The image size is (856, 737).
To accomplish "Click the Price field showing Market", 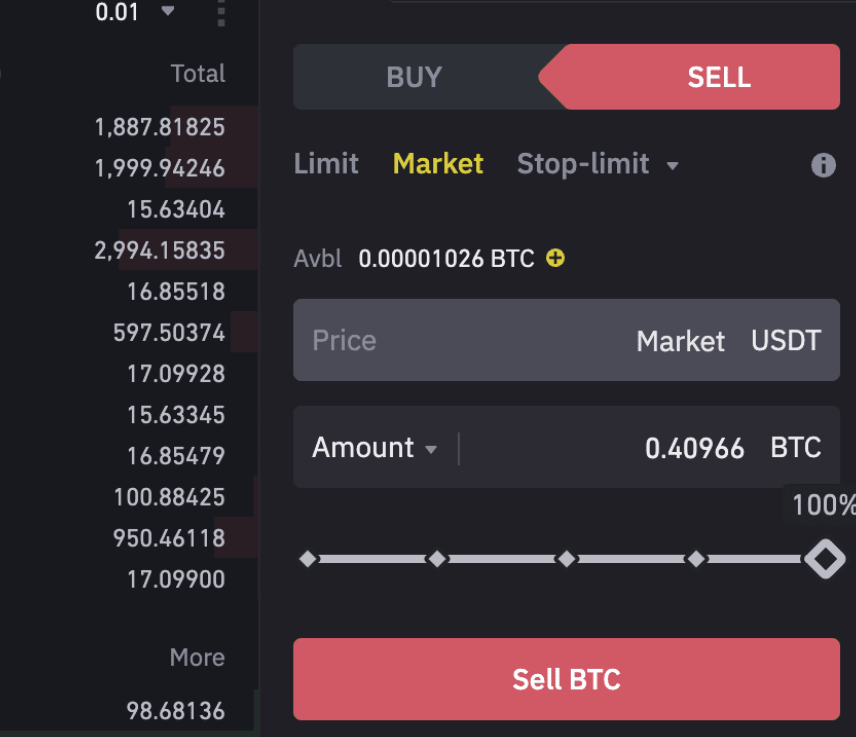I will click(565, 340).
